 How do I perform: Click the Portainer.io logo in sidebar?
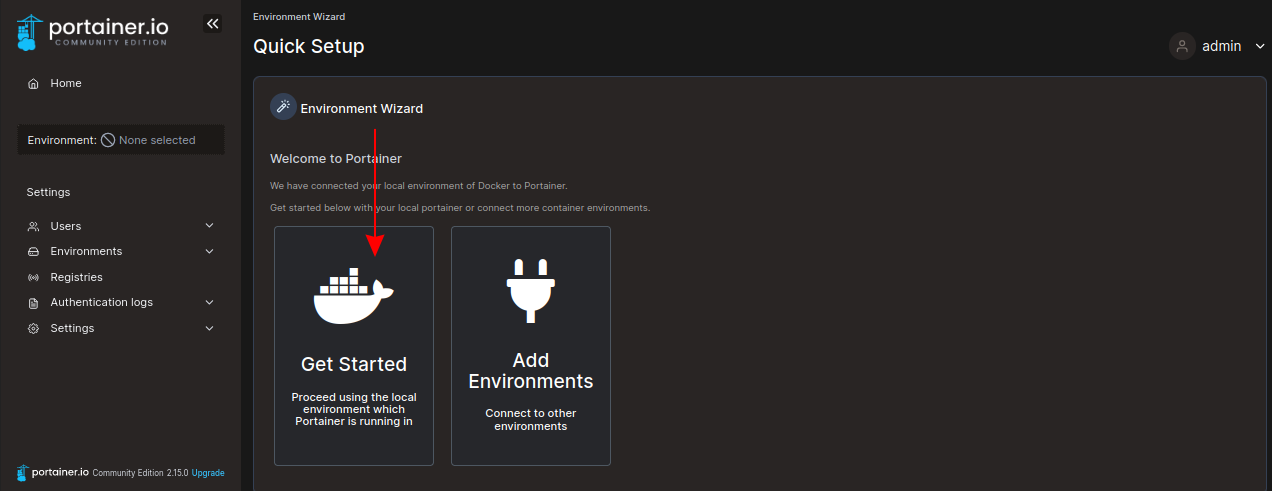click(92, 30)
